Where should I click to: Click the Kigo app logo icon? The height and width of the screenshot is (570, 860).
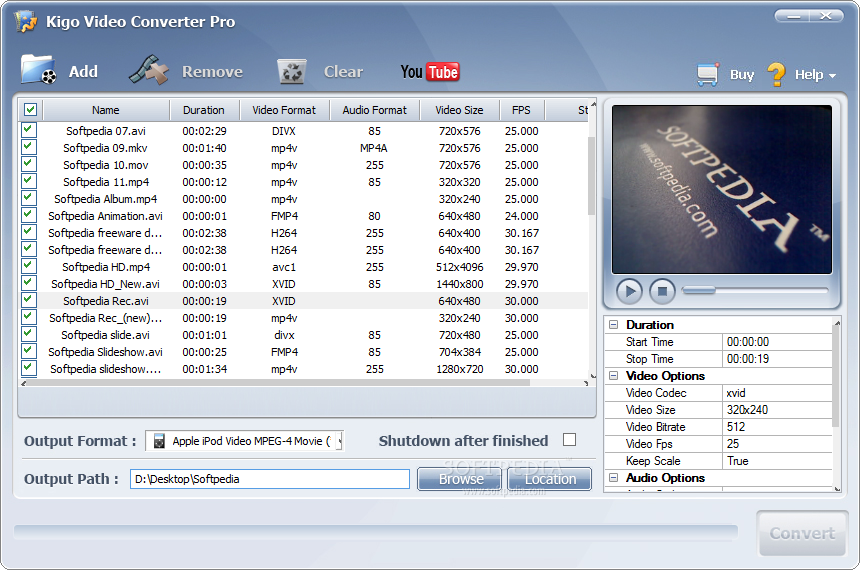pyautogui.click(x=26, y=21)
